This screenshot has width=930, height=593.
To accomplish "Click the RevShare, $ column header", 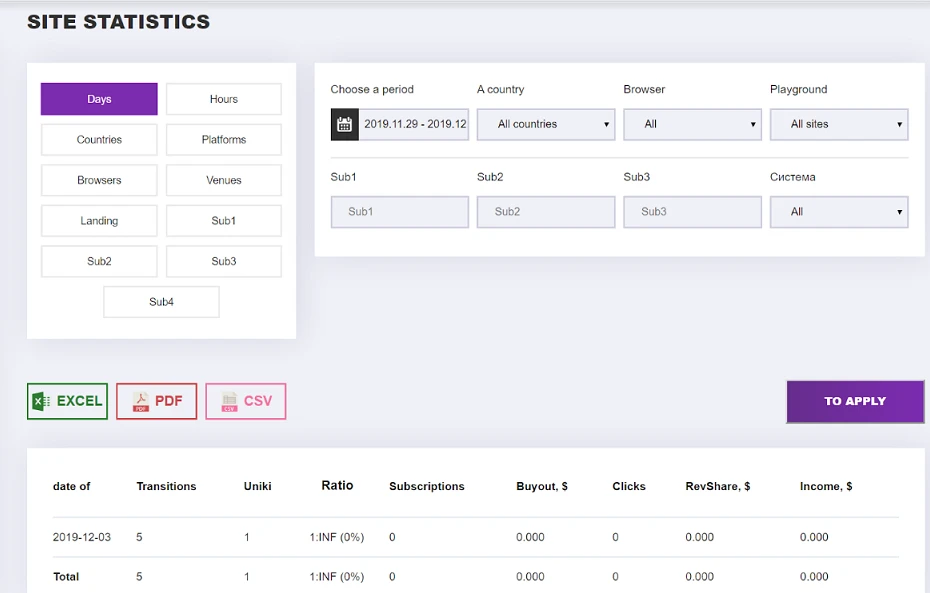I will [718, 486].
